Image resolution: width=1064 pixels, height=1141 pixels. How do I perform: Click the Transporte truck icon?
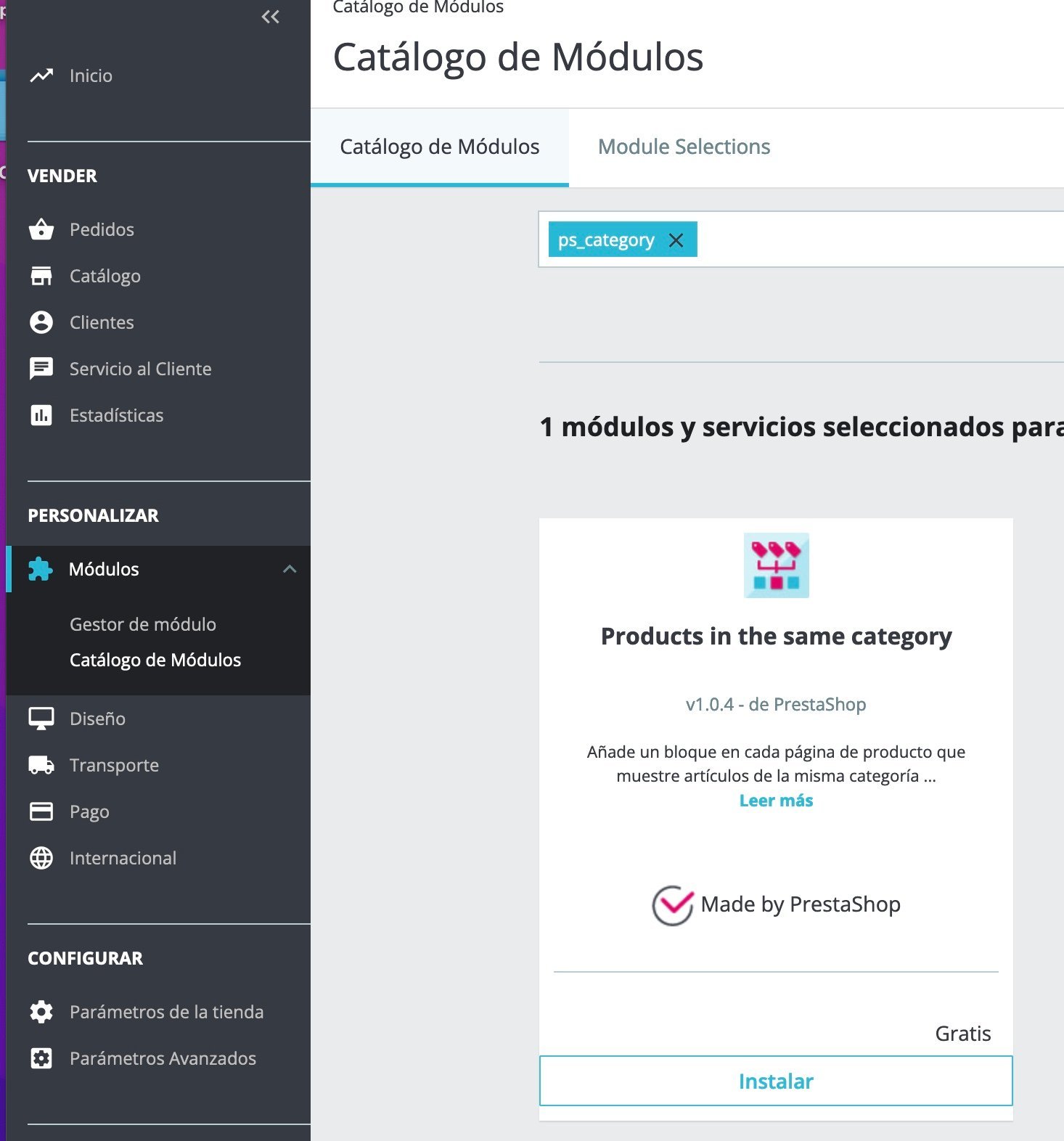coord(41,765)
